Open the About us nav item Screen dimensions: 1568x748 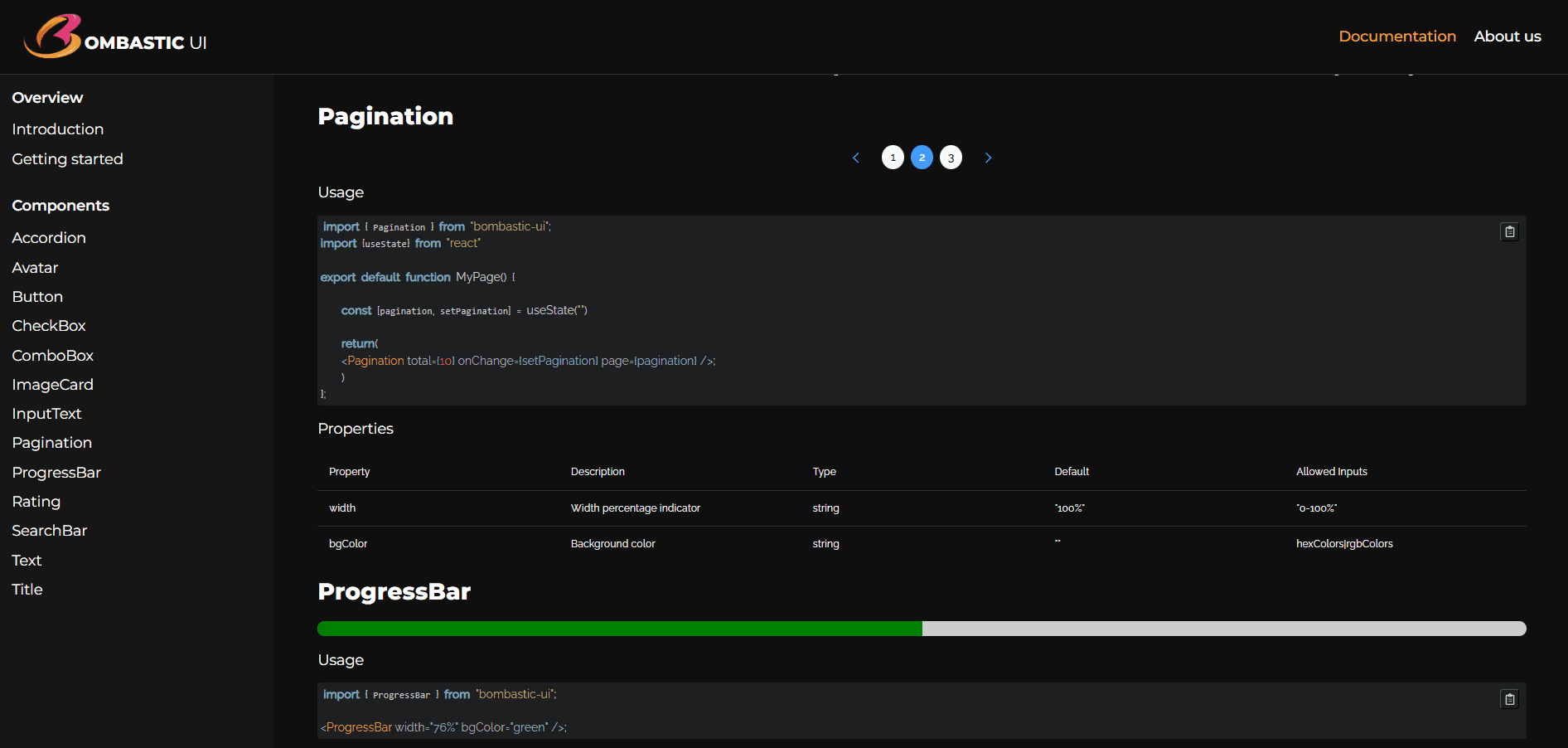pos(1508,36)
